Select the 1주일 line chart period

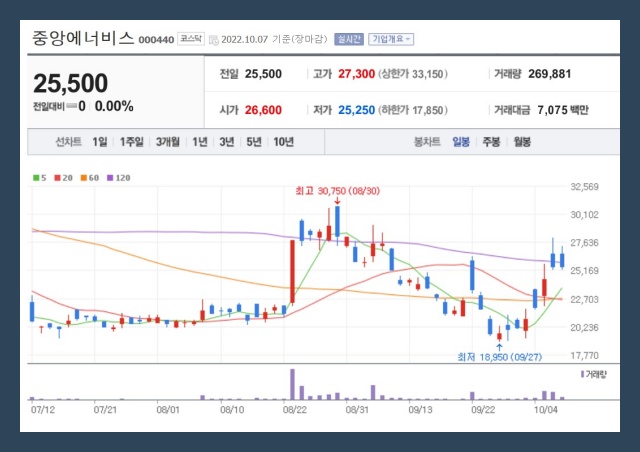[132, 142]
